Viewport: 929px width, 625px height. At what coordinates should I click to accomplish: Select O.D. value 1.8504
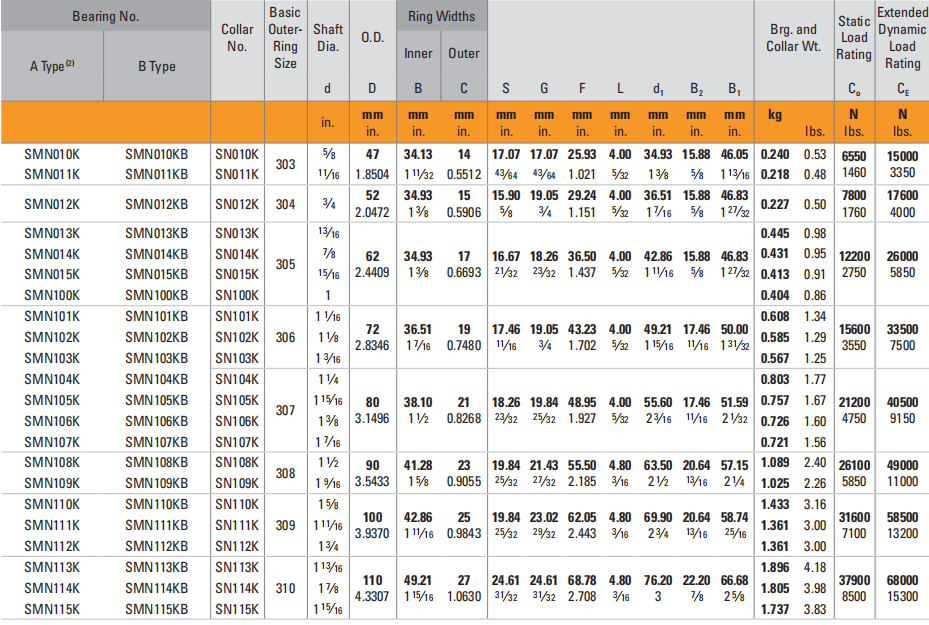coord(372,174)
